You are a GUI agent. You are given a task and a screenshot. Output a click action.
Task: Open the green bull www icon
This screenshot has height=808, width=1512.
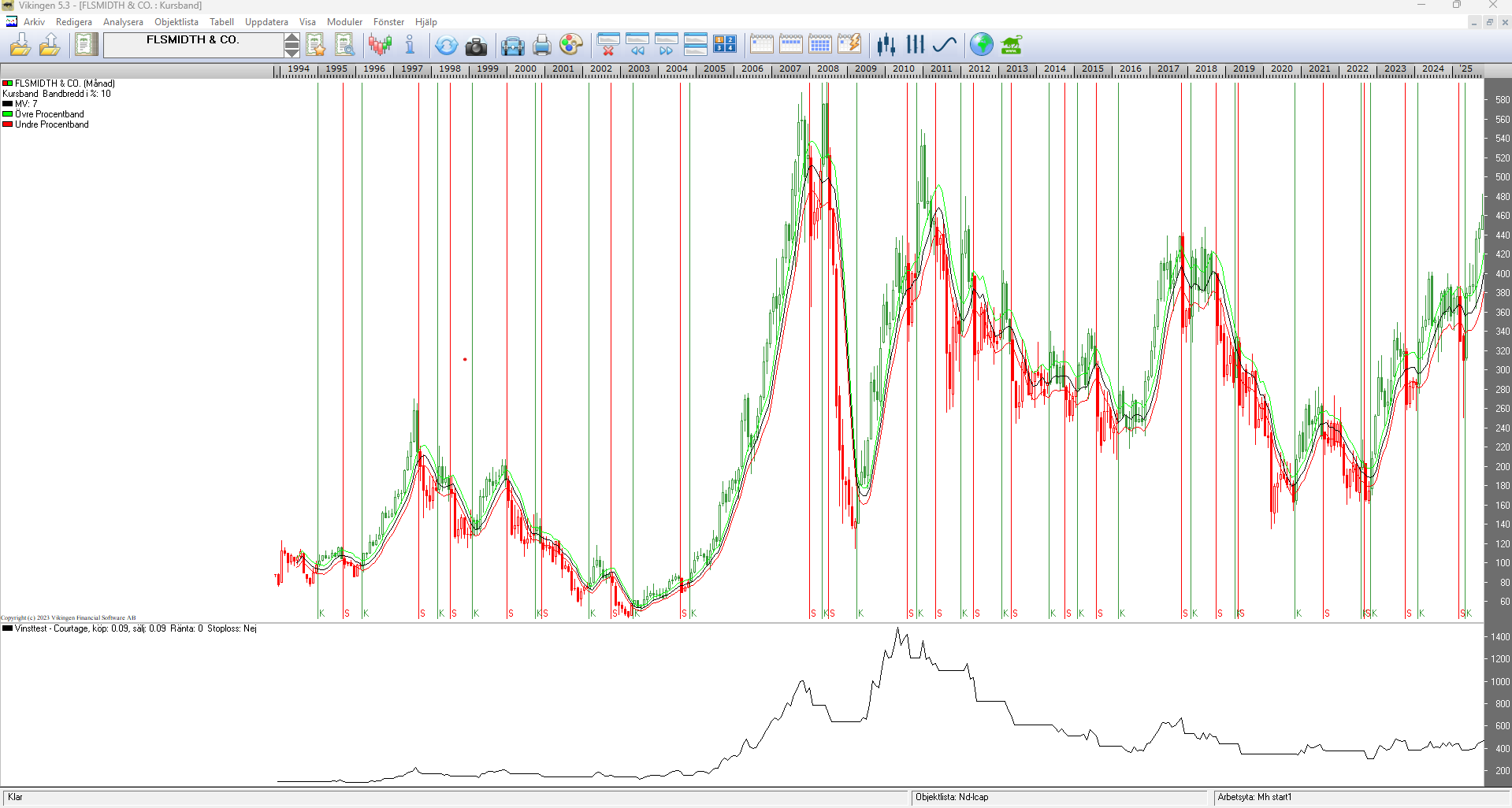point(1011,45)
